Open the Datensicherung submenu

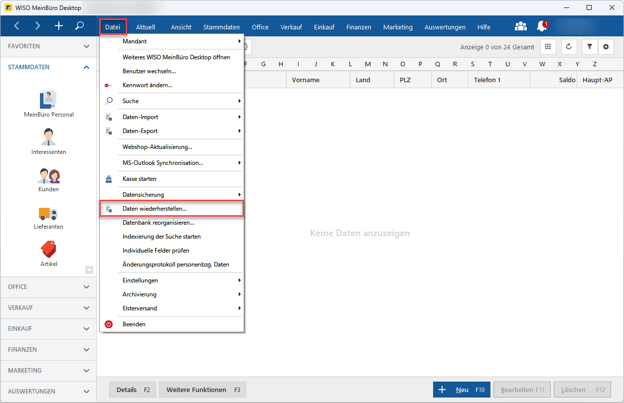[x=143, y=195]
